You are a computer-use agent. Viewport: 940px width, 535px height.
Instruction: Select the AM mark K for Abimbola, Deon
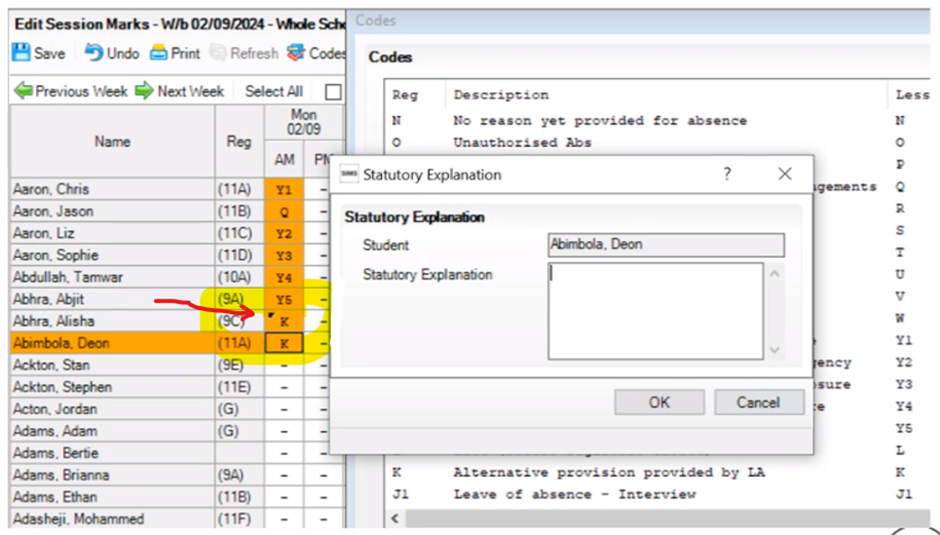(x=284, y=343)
